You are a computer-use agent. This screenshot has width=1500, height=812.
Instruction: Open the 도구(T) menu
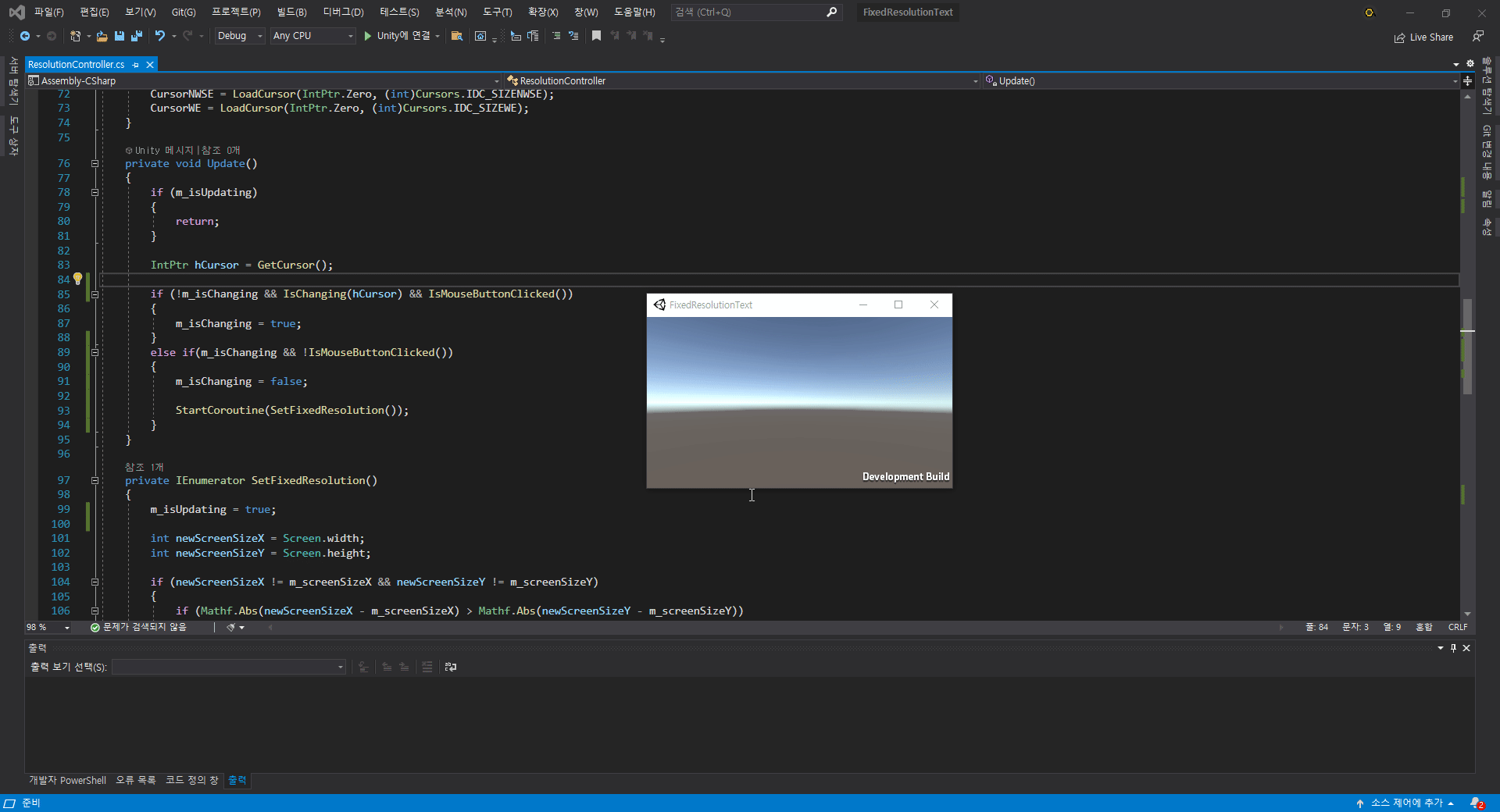tap(497, 12)
